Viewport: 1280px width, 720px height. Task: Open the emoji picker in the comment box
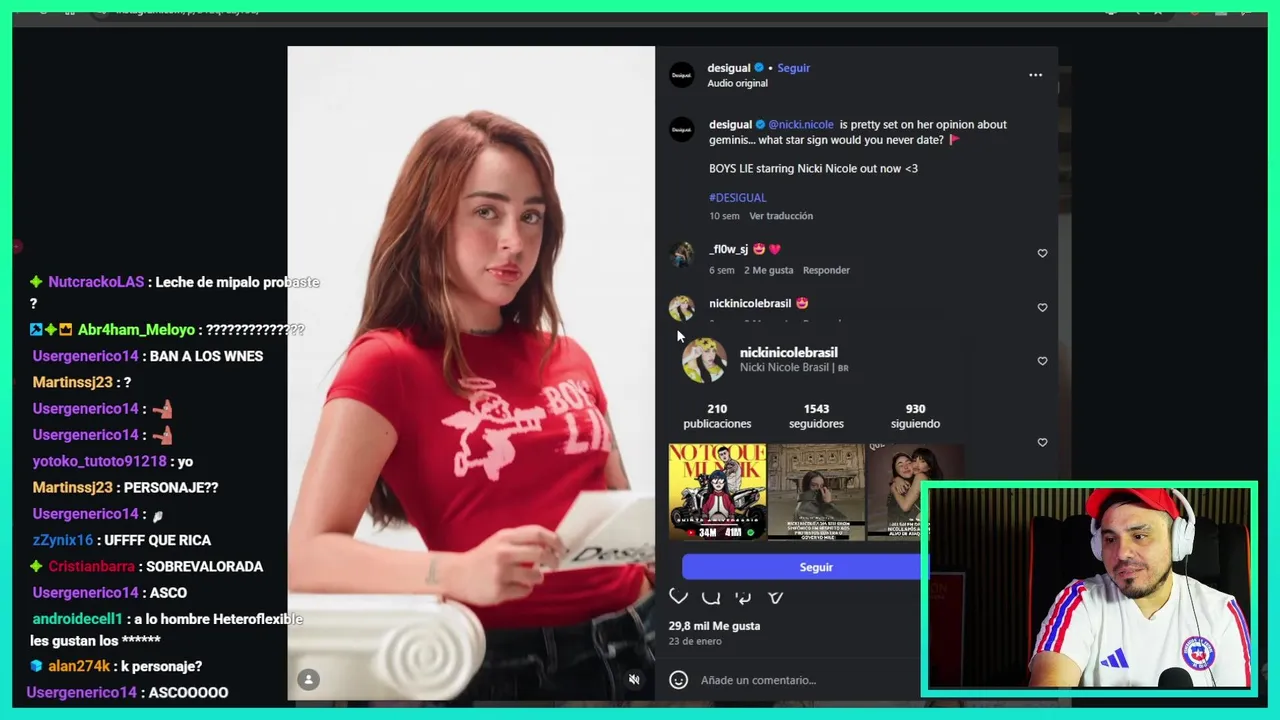(x=679, y=680)
